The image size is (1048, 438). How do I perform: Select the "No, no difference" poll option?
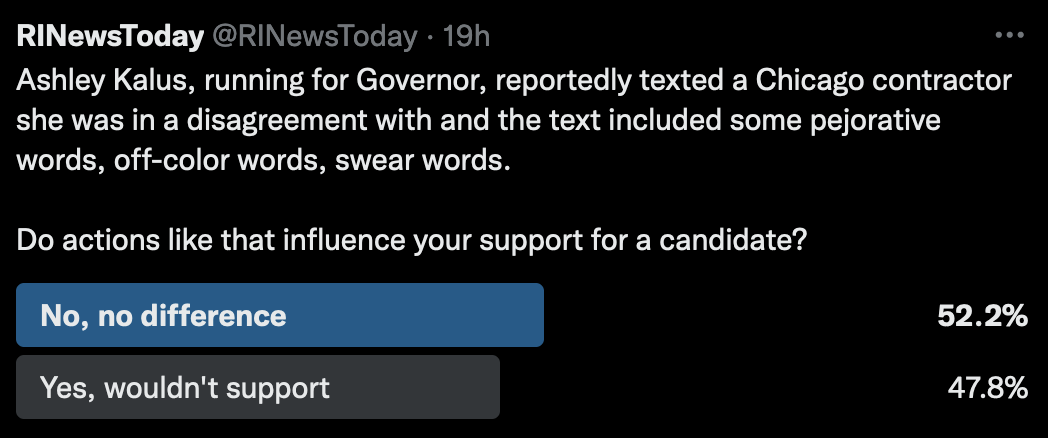(163, 316)
